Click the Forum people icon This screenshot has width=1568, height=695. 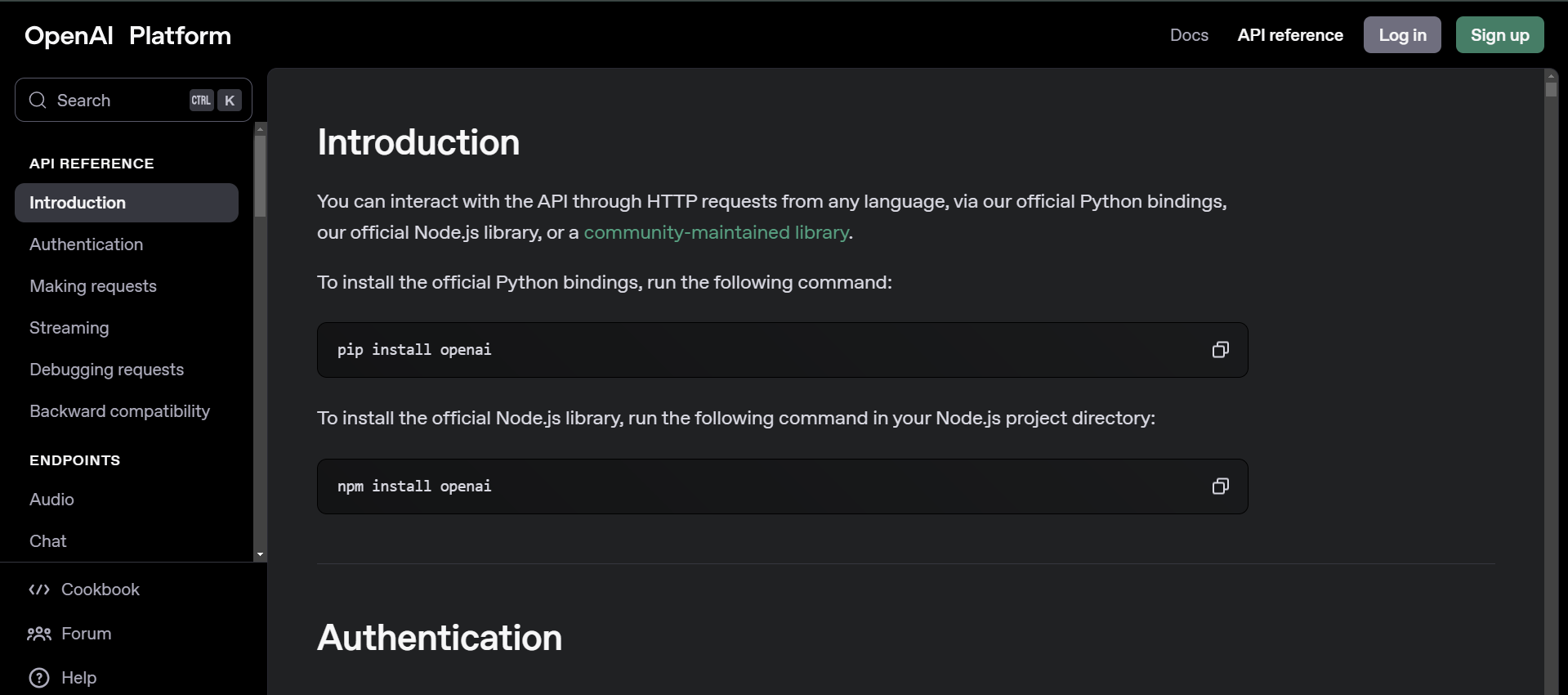click(39, 634)
